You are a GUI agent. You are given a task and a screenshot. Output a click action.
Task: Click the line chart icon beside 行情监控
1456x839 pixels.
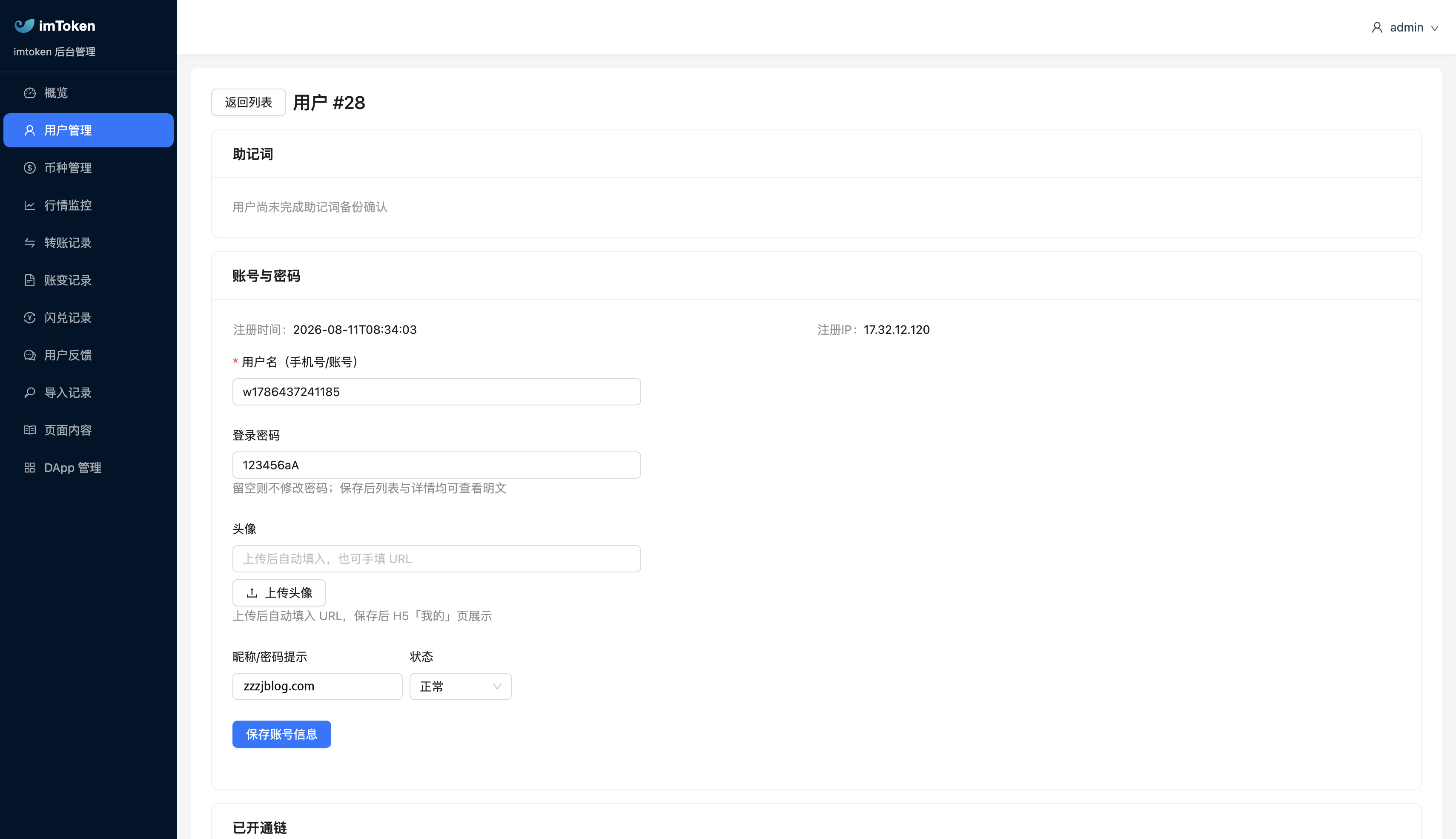30,205
